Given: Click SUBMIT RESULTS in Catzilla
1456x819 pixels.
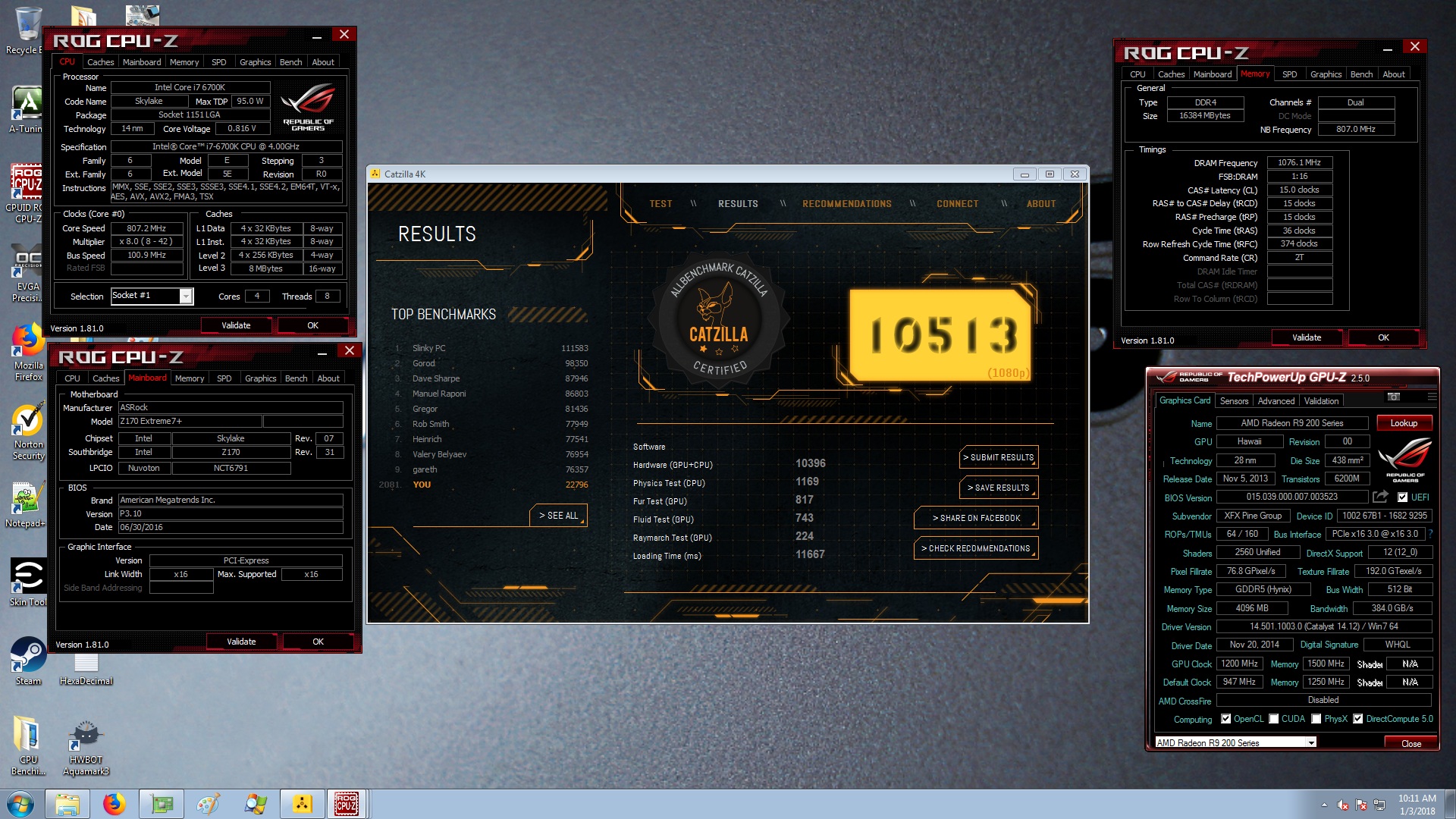Looking at the screenshot, I should click(999, 457).
